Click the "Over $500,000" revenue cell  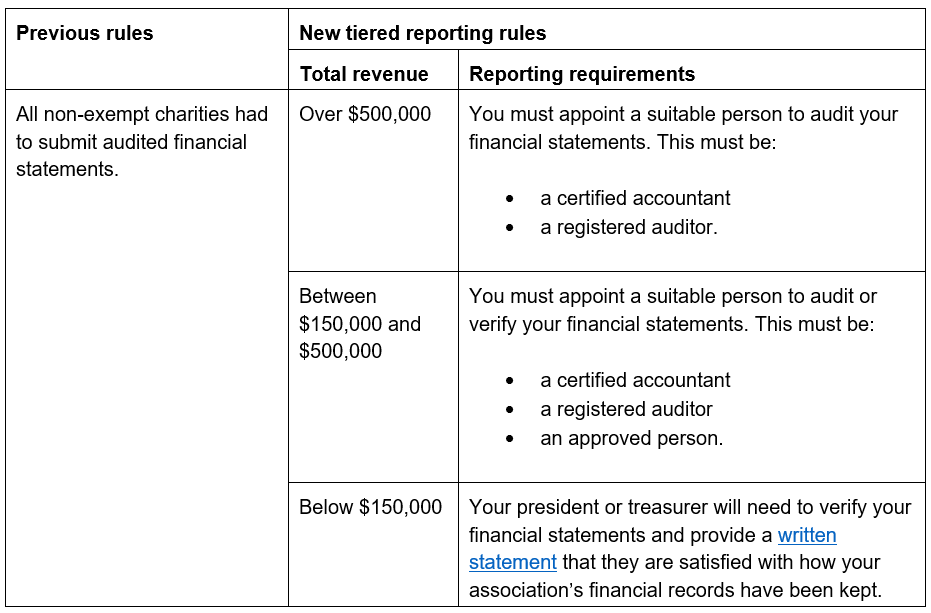365,114
